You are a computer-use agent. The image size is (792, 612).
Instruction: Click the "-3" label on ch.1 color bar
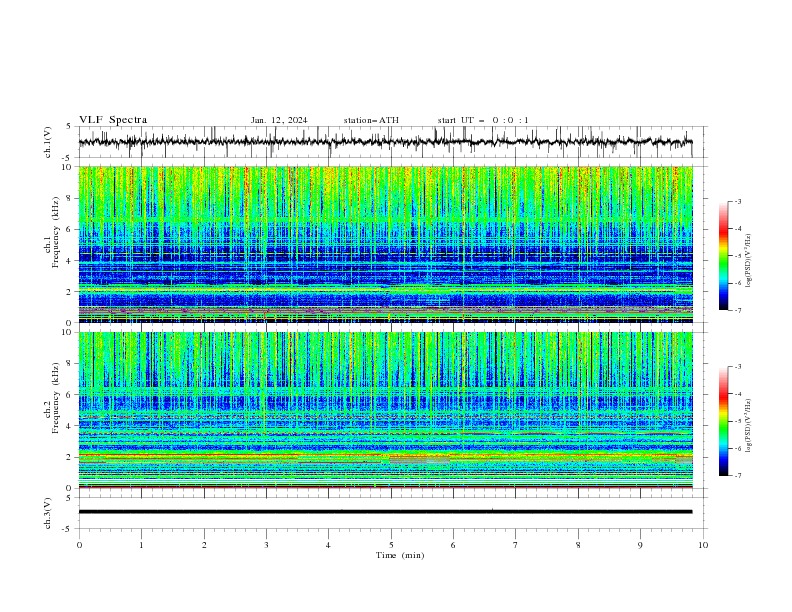(x=737, y=201)
